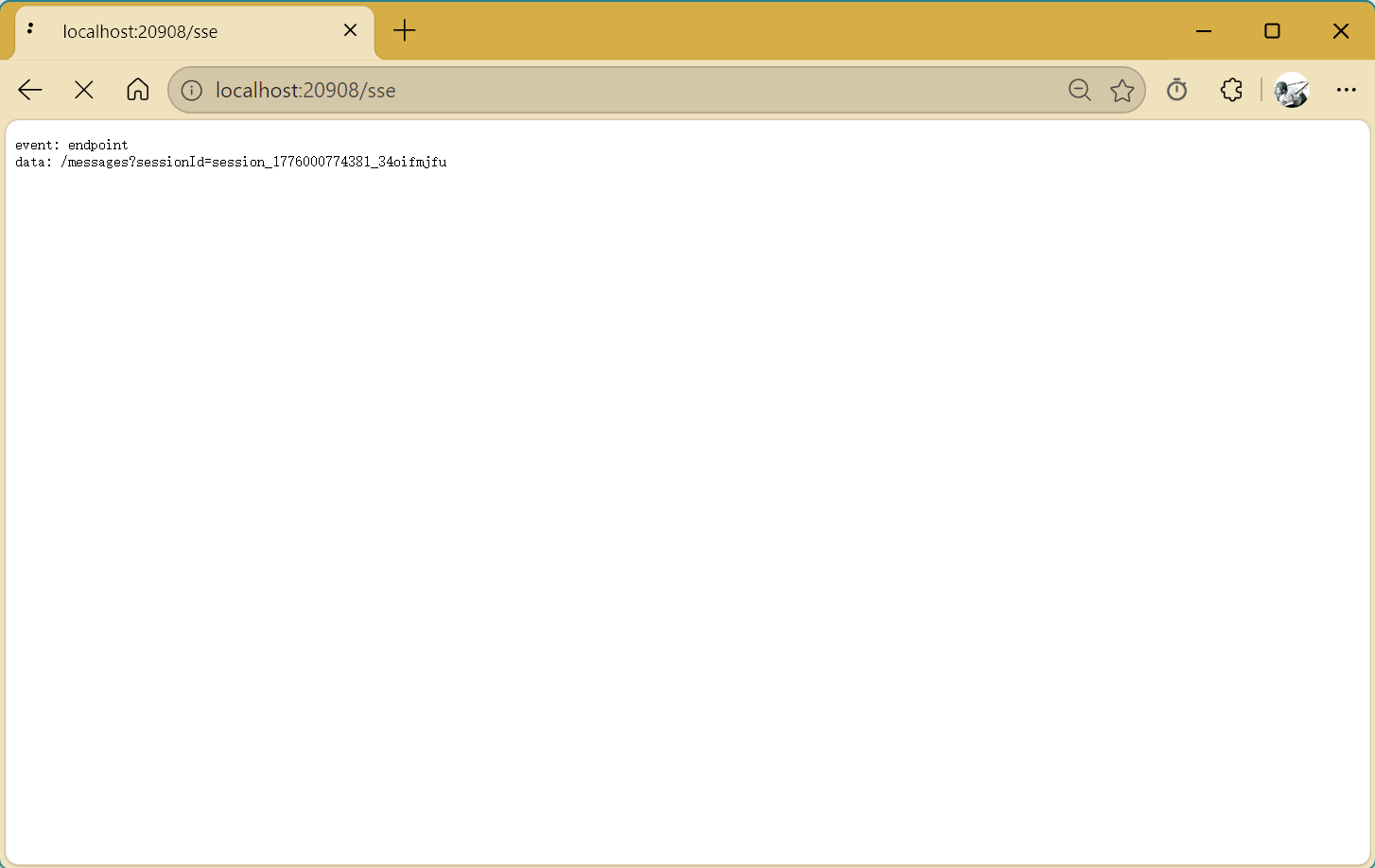
Task: Go back to the previous page
Action: point(30,90)
